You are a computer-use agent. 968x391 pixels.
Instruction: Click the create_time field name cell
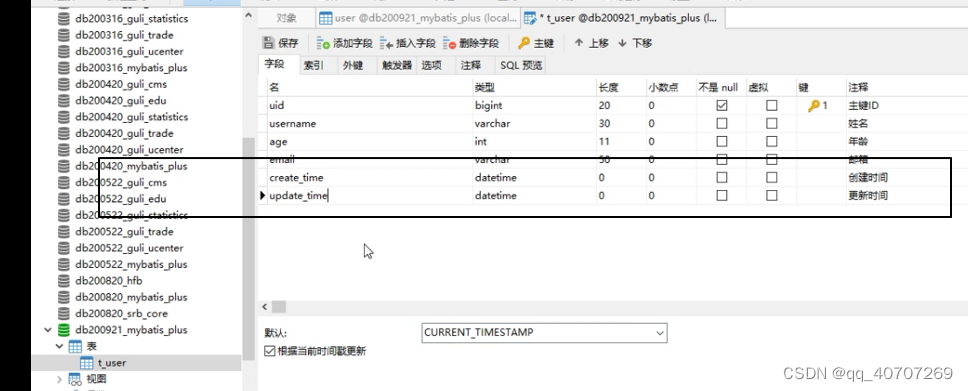(x=369, y=178)
